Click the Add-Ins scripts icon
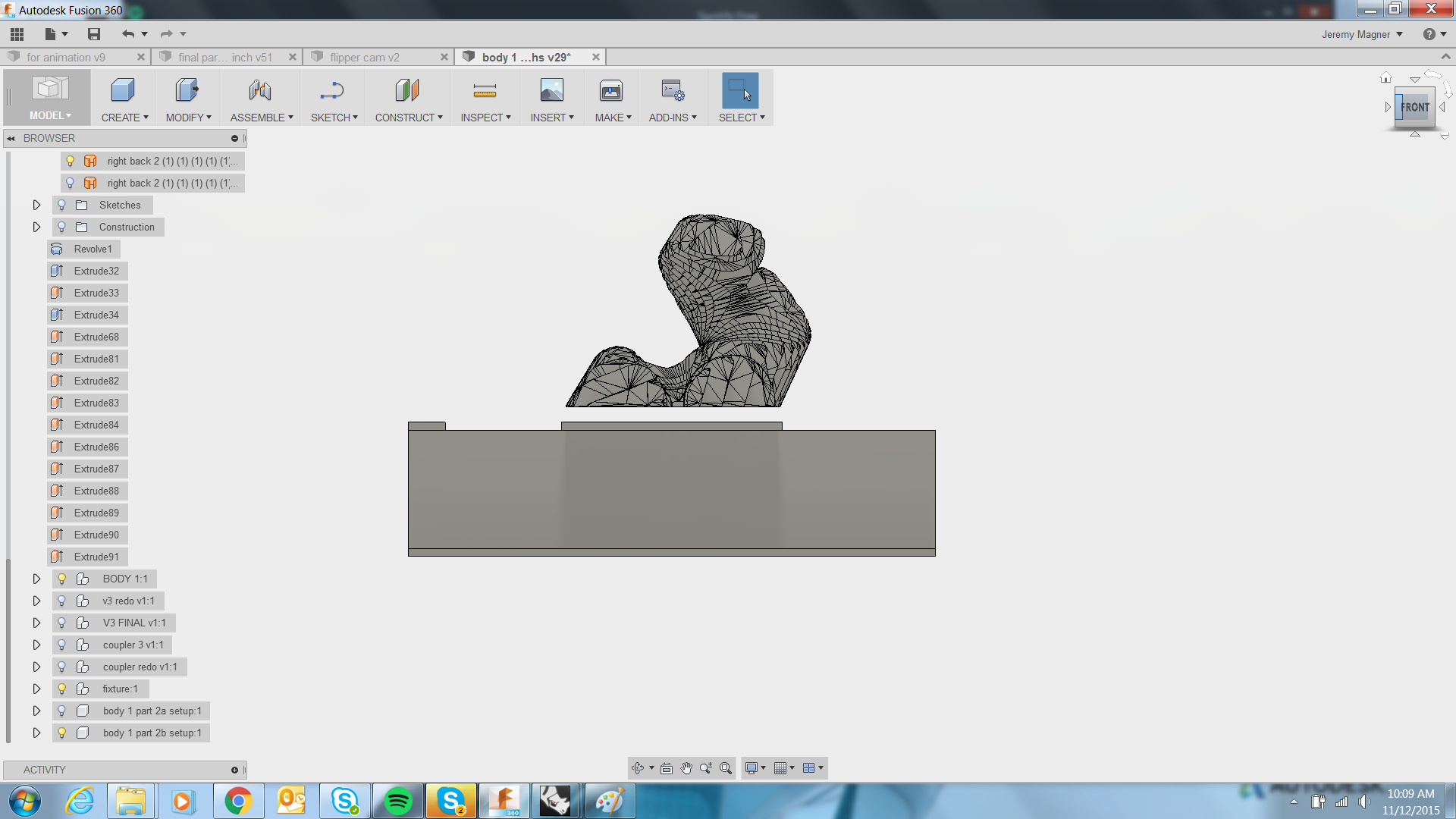The height and width of the screenshot is (819, 1456). 672,90
